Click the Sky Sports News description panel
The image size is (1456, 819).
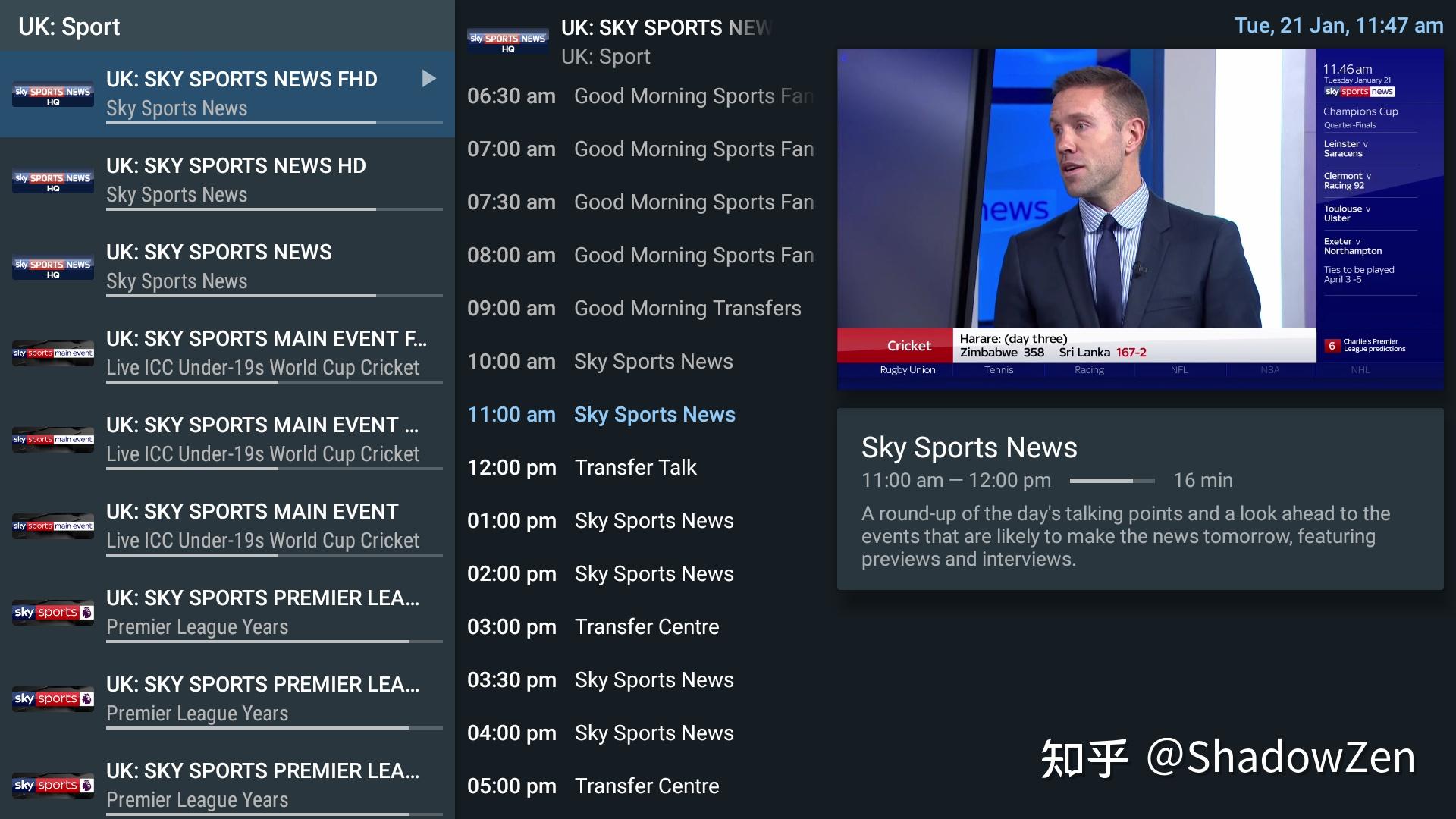point(1141,499)
